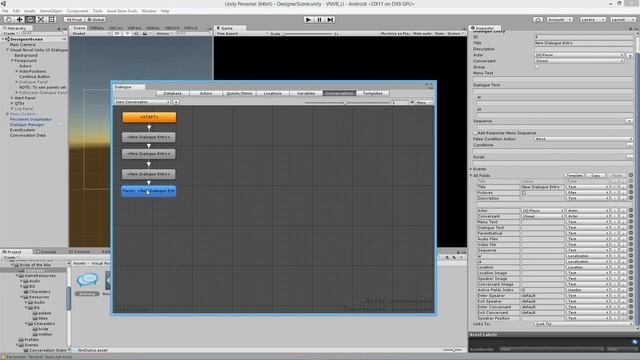640x360 pixels.
Task: Click the Conditions ellipsis button
Action: (x=629, y=145)
